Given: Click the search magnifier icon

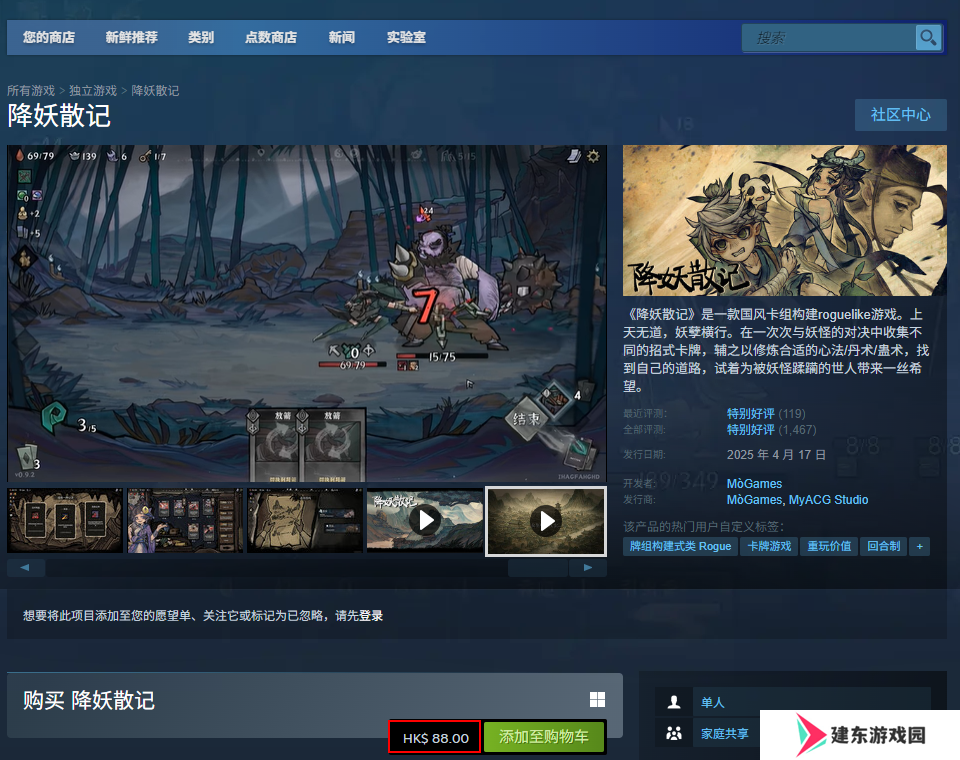Looking at the screenshot, I should (928, 38).
